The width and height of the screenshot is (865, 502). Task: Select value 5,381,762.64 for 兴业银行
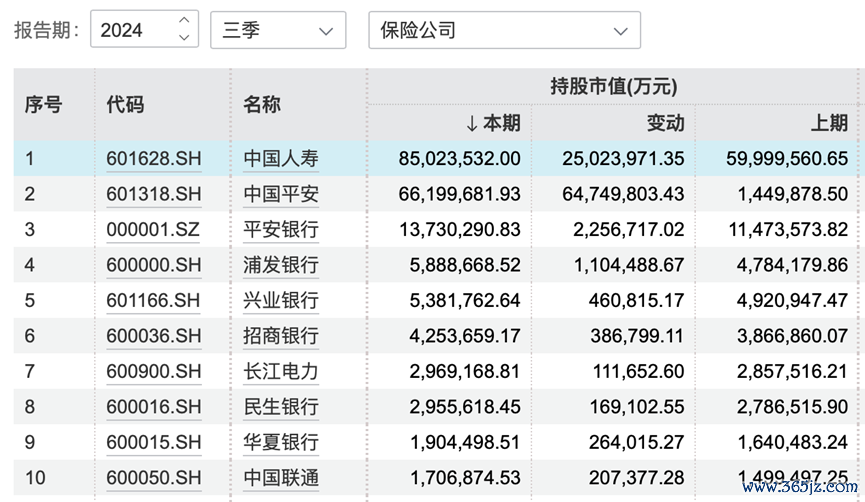tap(465, 301)
